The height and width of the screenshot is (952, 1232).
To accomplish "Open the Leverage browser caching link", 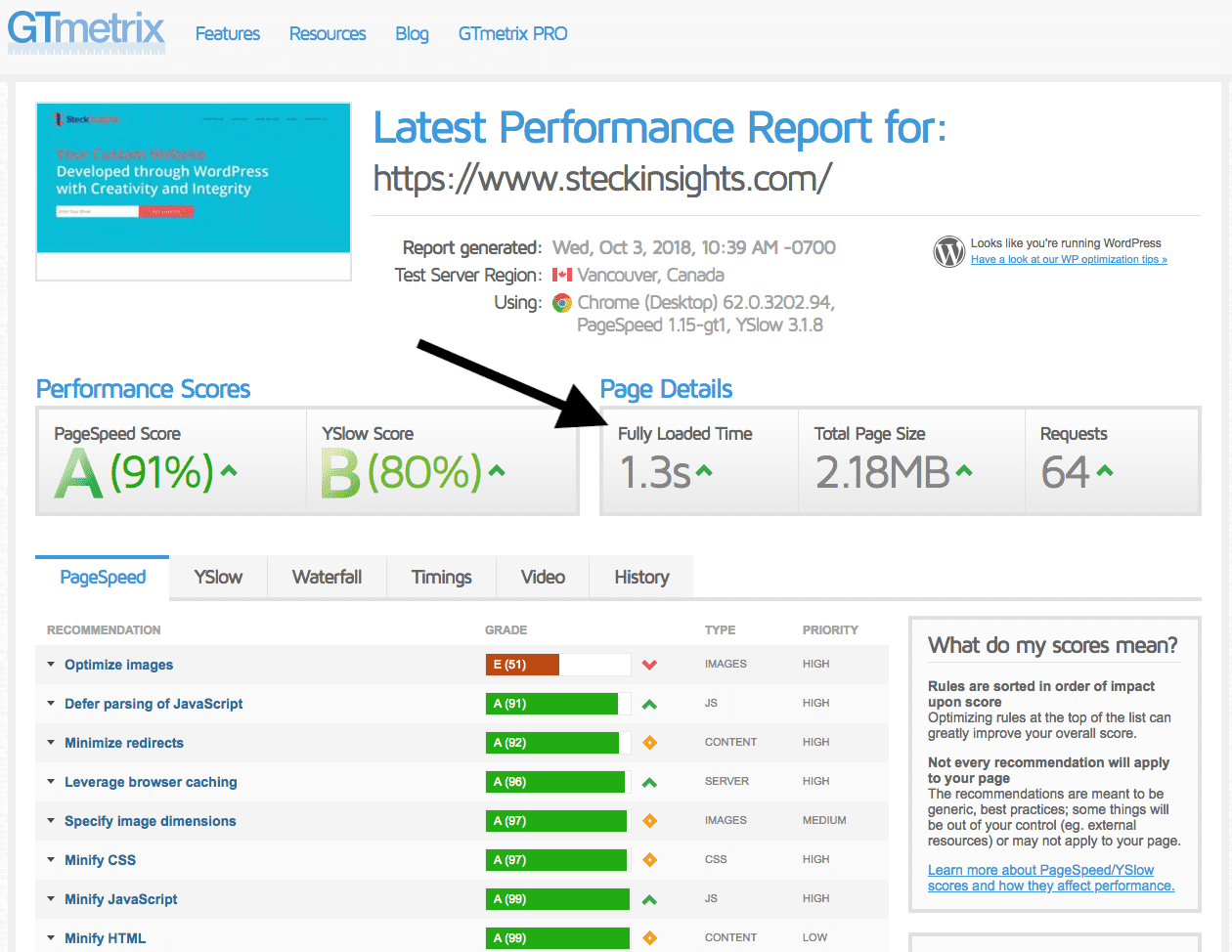I will tap(151, 782).
